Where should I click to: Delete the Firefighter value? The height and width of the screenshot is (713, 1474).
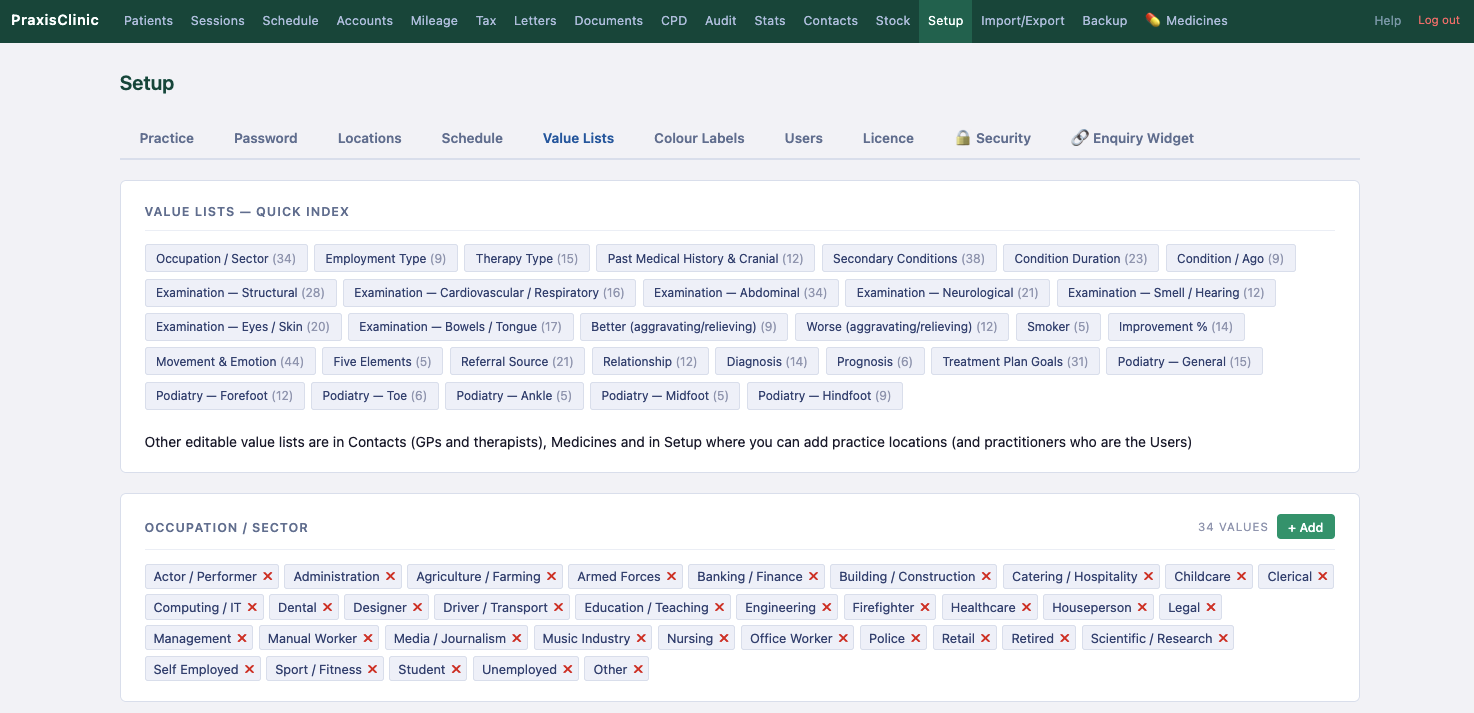coord(925,608)
